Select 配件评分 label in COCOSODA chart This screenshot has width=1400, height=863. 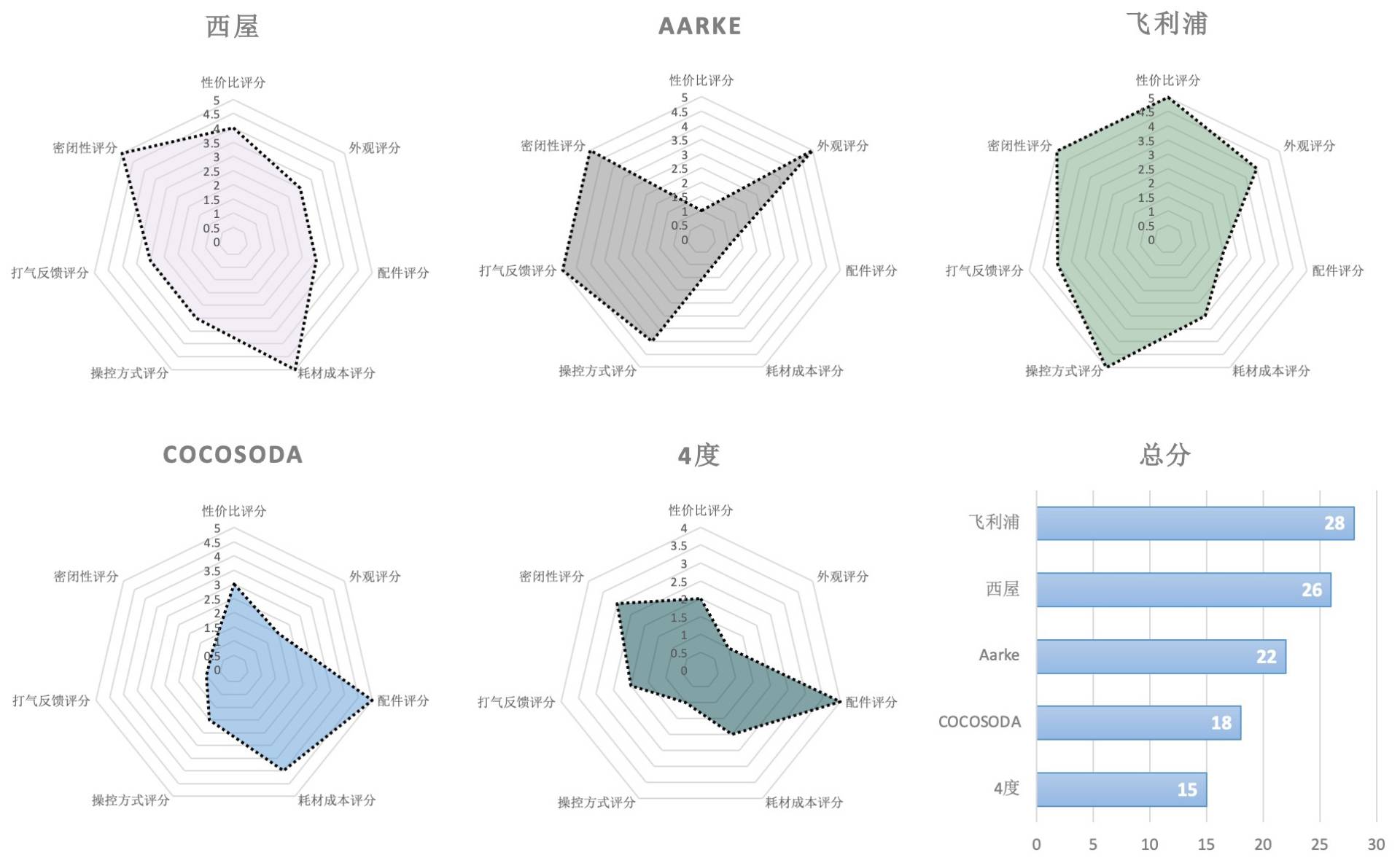pyautogui.click(x=403, y=700)
